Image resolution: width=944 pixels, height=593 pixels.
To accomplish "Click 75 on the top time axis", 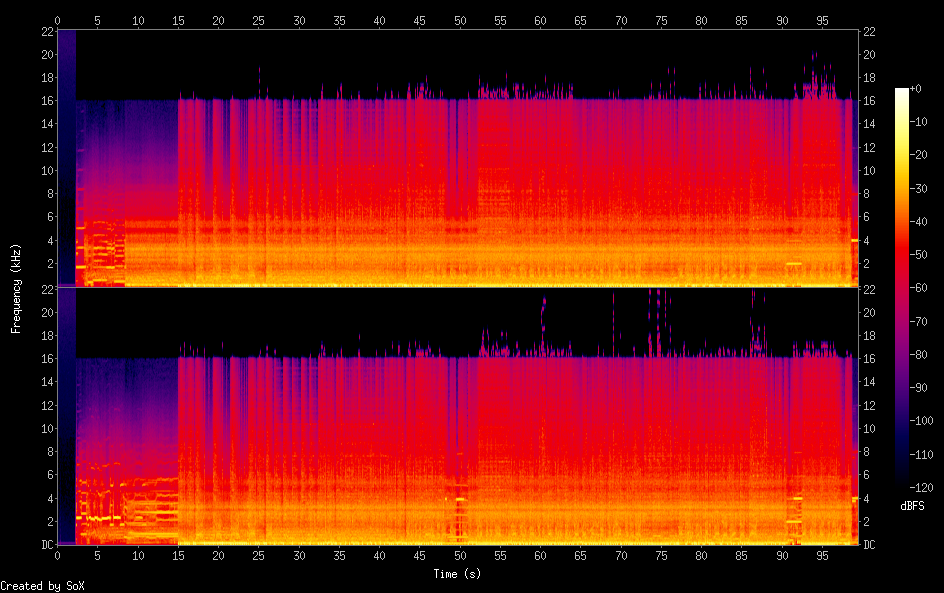I will pos(661,20).
